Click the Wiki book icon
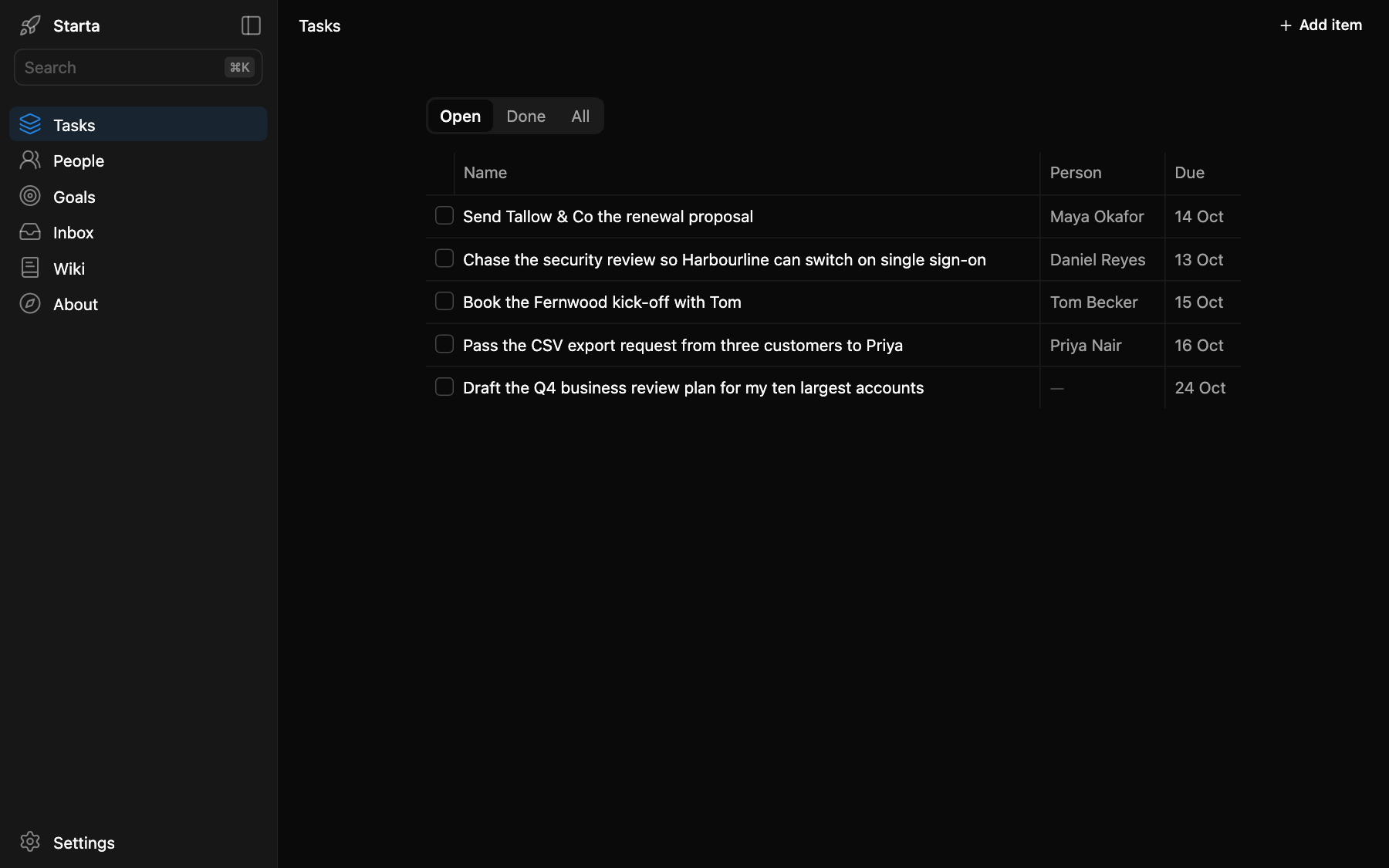The image size is (1389, 868). coord(30,268)
